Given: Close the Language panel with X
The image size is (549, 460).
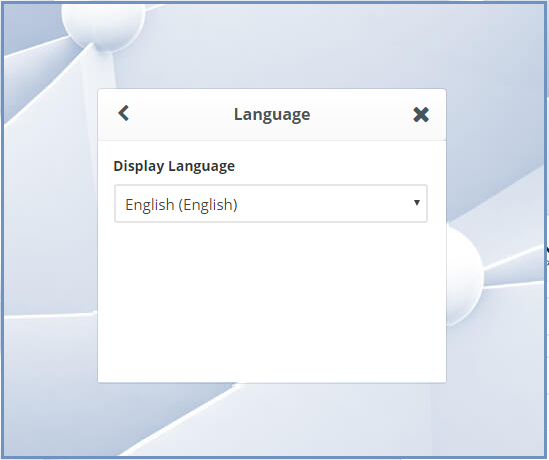Looking at the screenshot, I should pos(421,114).
